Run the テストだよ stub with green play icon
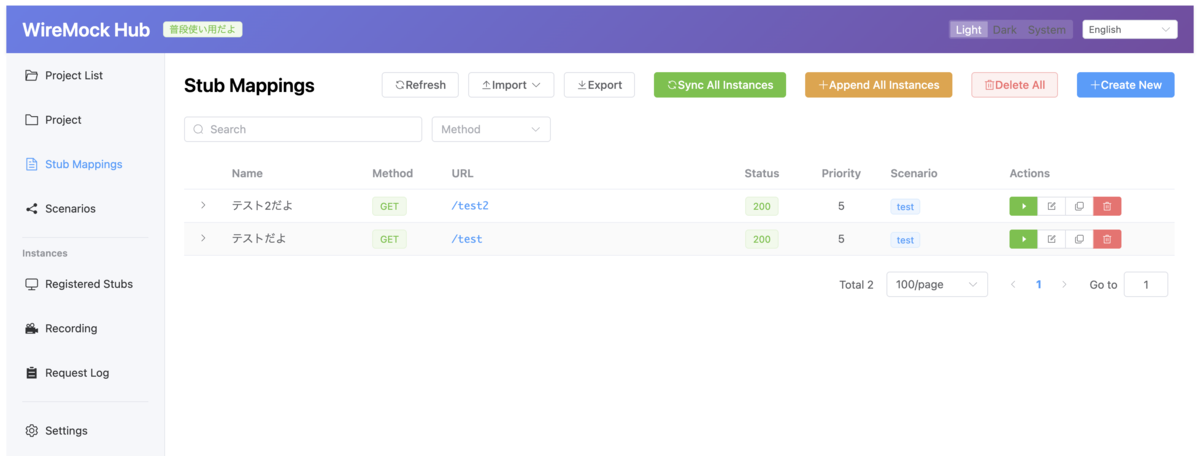 1023,239
